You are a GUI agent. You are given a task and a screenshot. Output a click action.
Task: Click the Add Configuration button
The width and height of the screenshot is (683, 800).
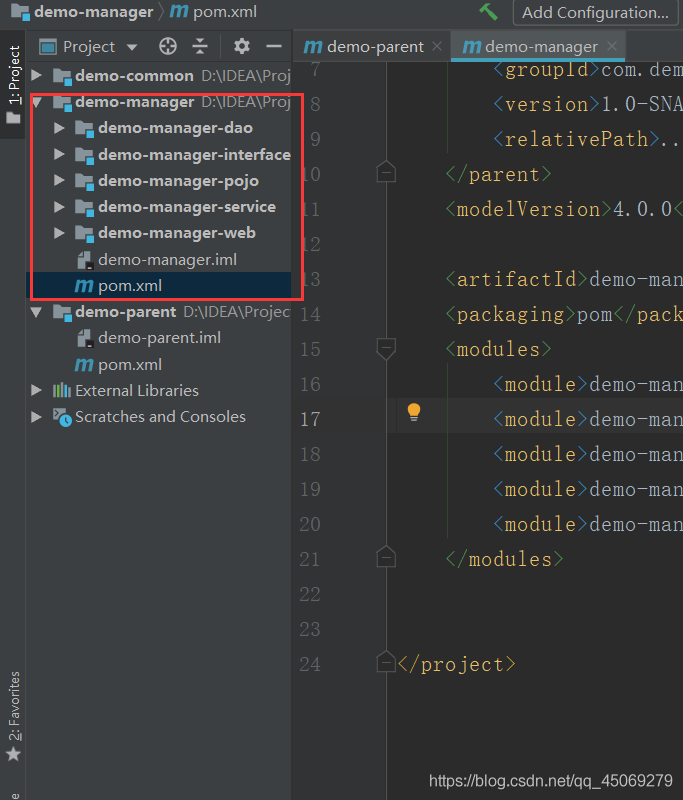pyautogui.click(x=595, y=12)
